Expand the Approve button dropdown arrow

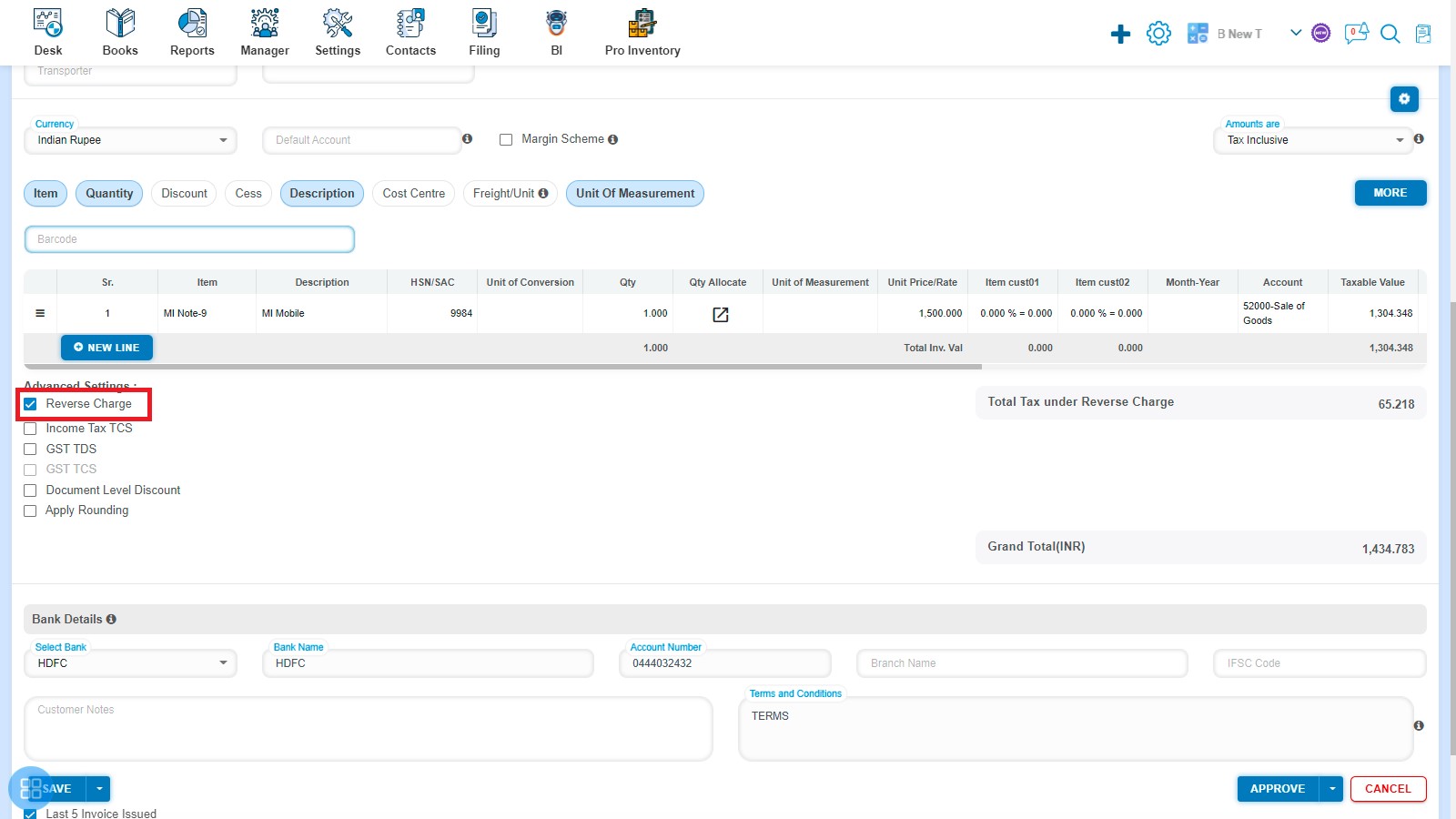(1331, 789)
